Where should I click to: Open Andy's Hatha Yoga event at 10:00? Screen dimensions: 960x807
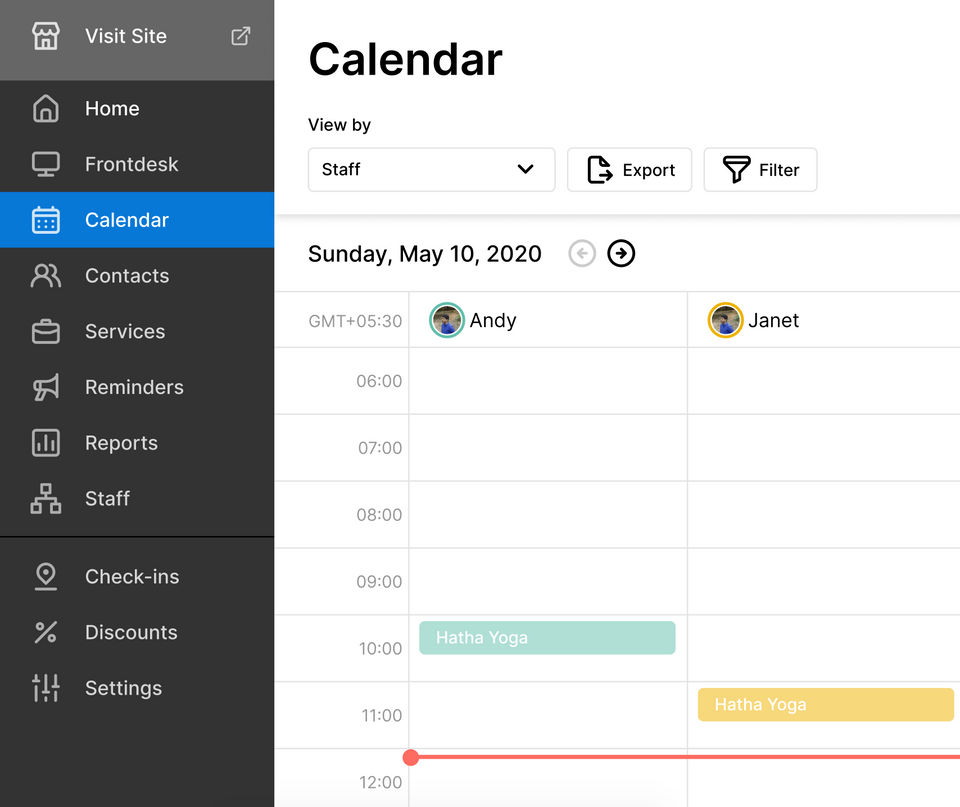click(x=547, y=638)
